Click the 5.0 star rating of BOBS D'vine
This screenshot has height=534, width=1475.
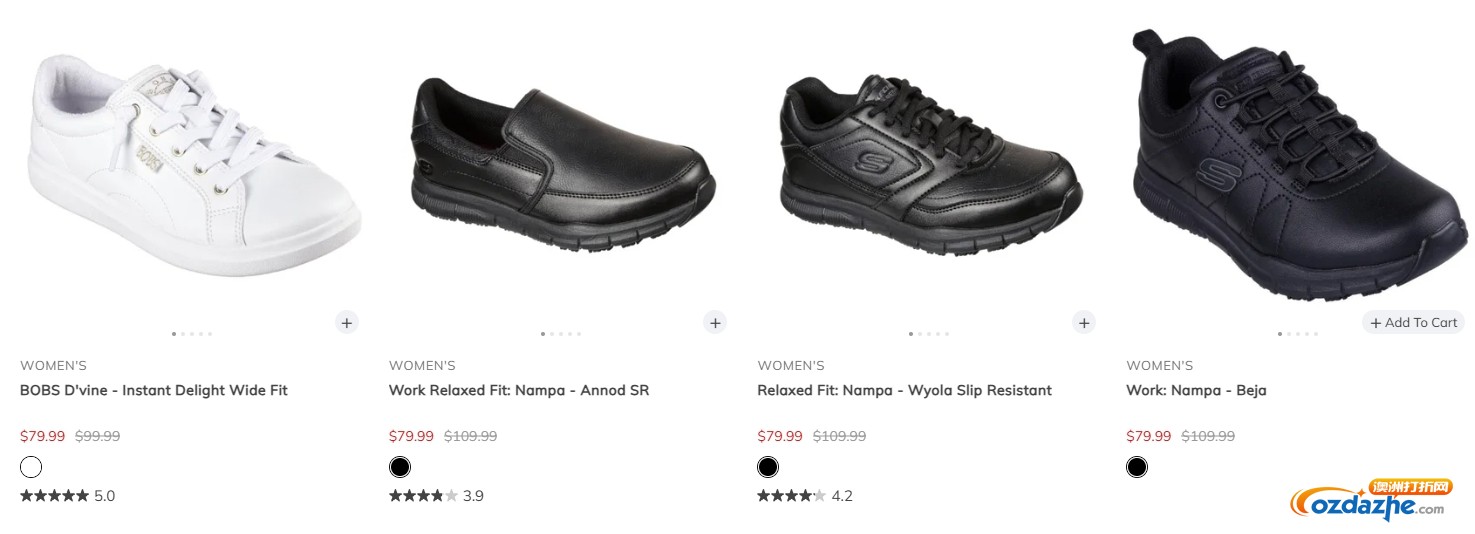tap(66, 496)
